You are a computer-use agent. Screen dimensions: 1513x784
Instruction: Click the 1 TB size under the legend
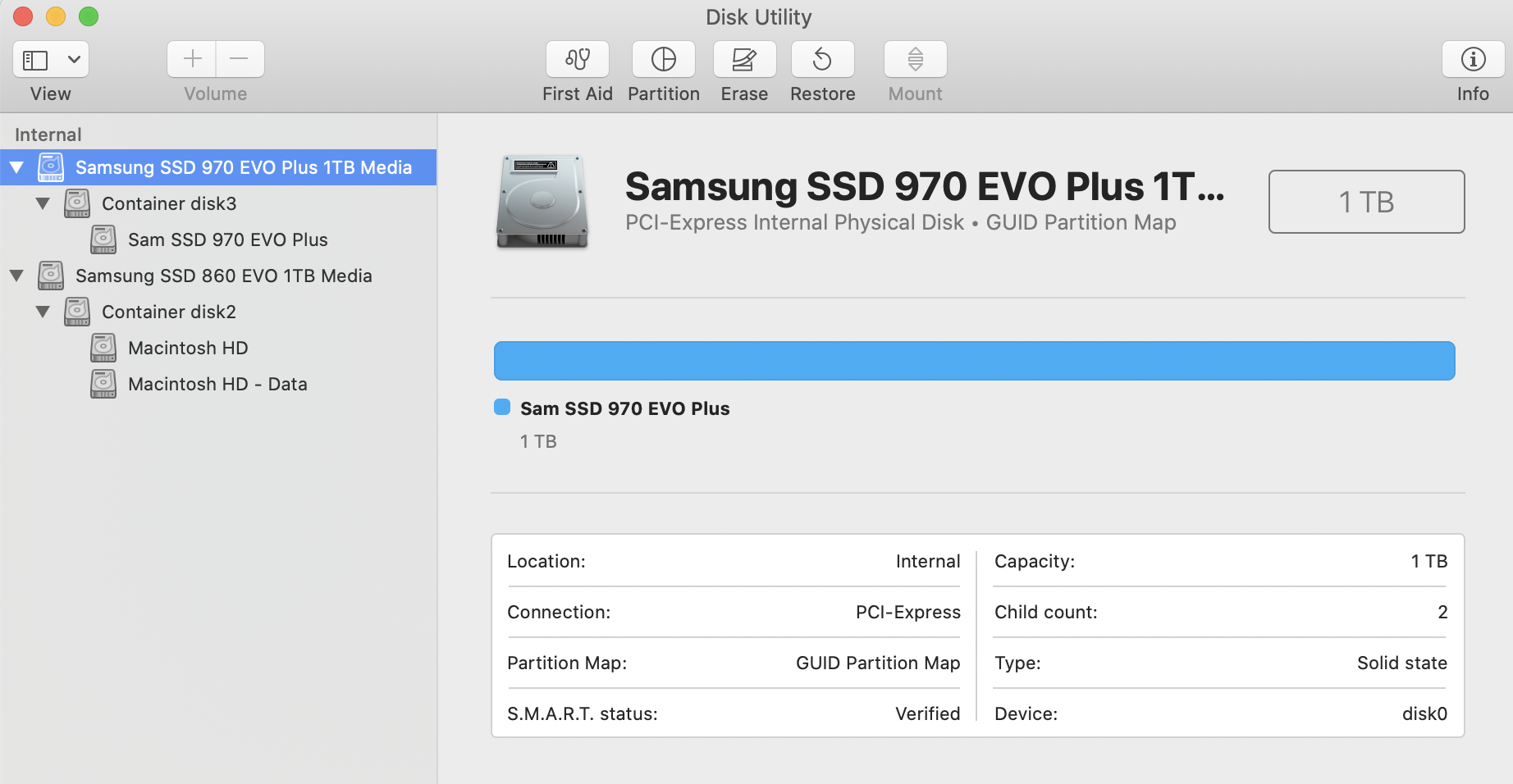(538, 441)
